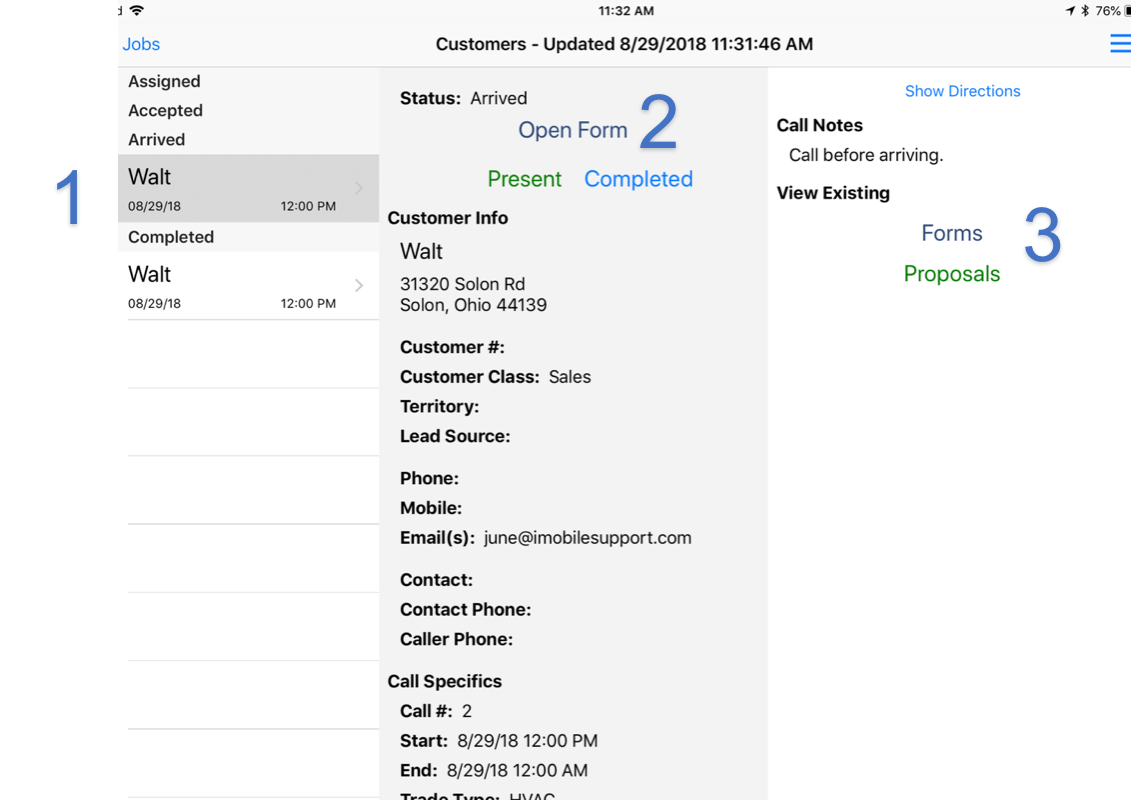This screenshot has height=800, width=1131.
Task: Click the Call Notes text 'Call before arriving.'
Action: tap(866, 155)
